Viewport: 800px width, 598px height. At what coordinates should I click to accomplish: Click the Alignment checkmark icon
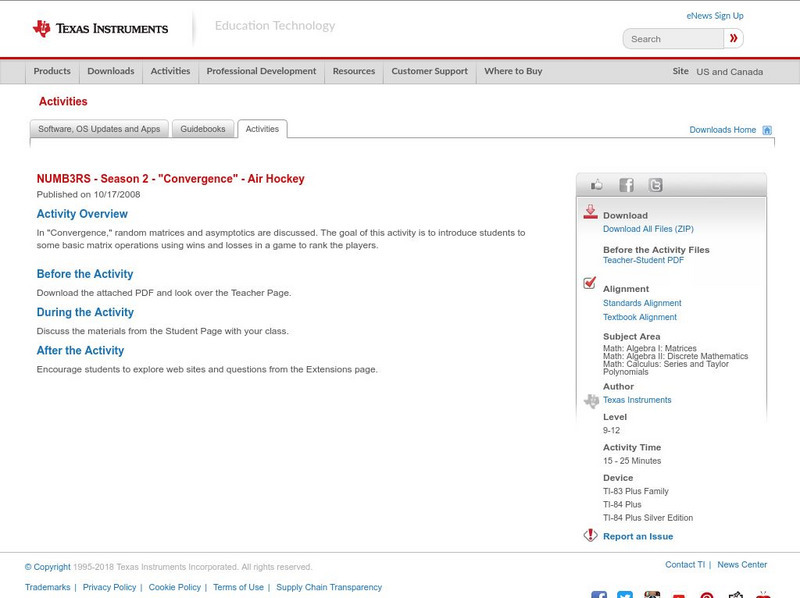(589, 282)
